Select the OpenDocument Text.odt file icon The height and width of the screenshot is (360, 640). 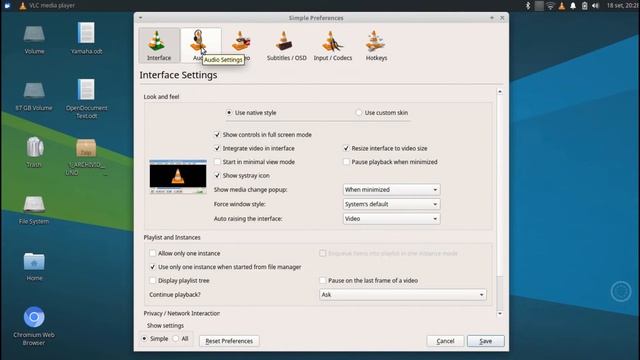pos(86,98)
